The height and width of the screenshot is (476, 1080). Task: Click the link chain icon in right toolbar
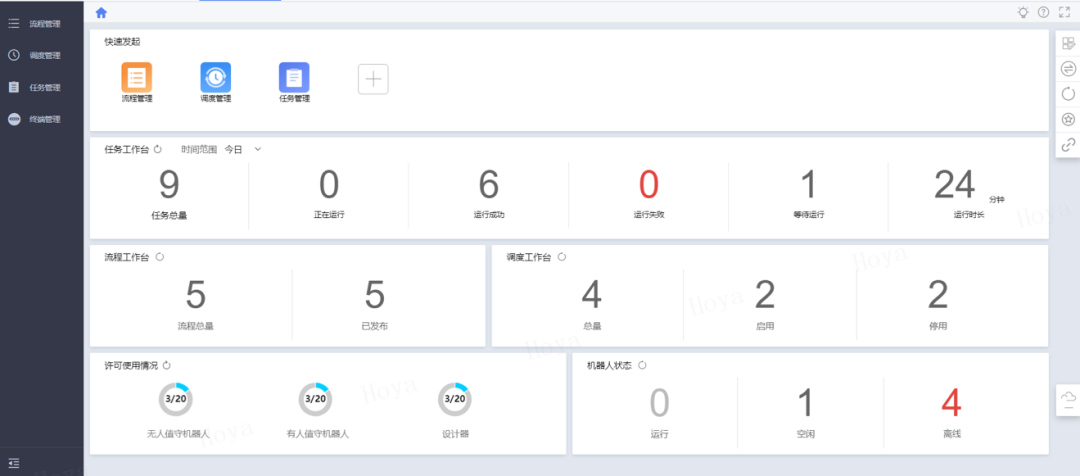pyautogui.click(x=1068, y=144)
